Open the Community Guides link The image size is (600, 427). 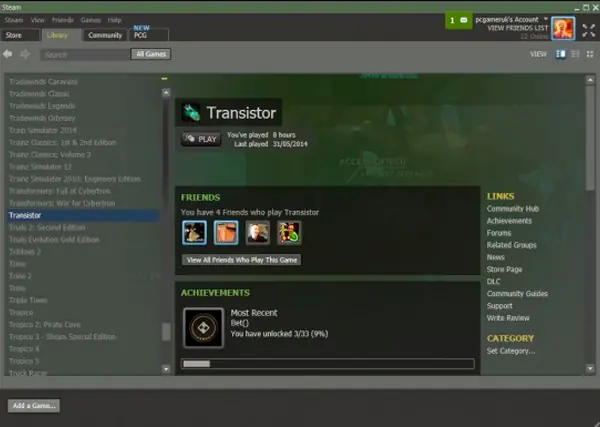point(517,293)
